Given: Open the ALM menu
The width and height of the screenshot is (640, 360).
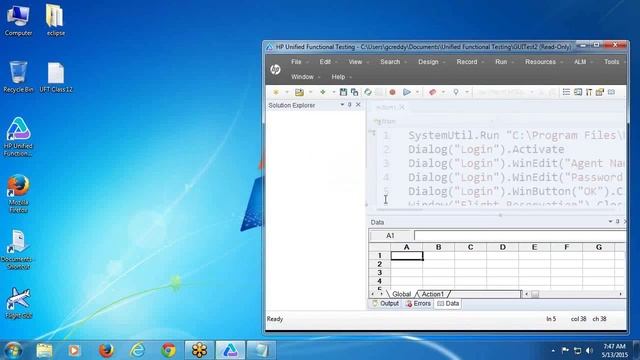Looking at the screenshot, I should pos(580,62).
